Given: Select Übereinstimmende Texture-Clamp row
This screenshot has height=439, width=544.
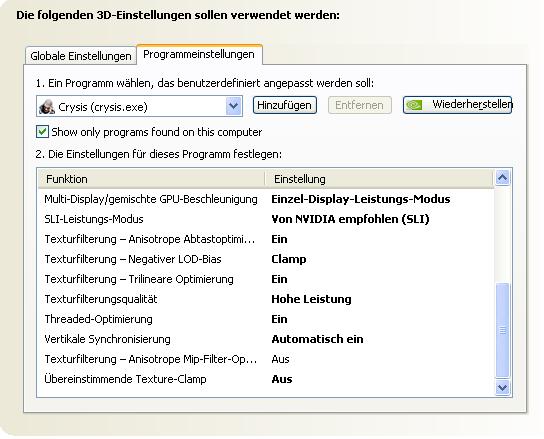Looking at the screenshot, I should point(266,379).
